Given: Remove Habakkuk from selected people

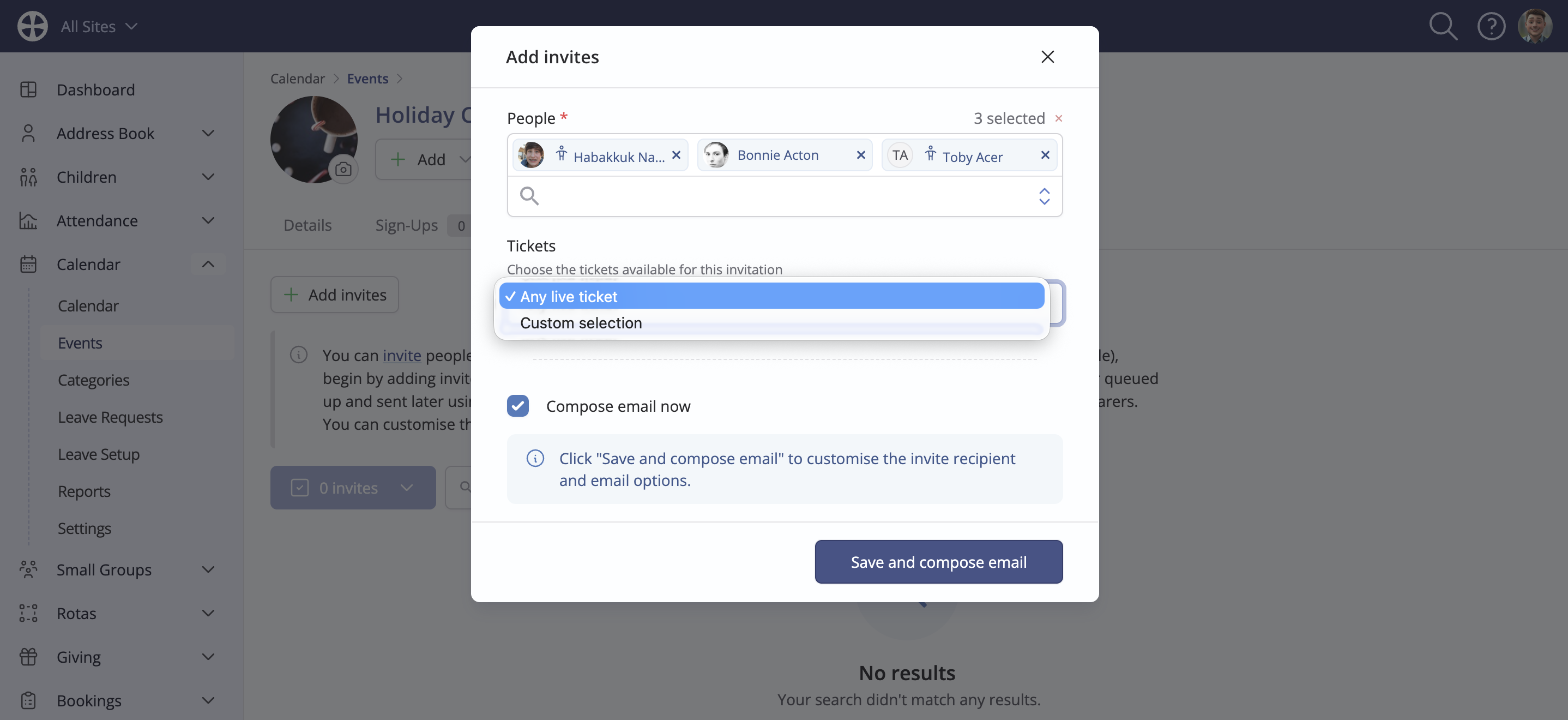Looking at the screenshot, I should click(x=676, y=155).
